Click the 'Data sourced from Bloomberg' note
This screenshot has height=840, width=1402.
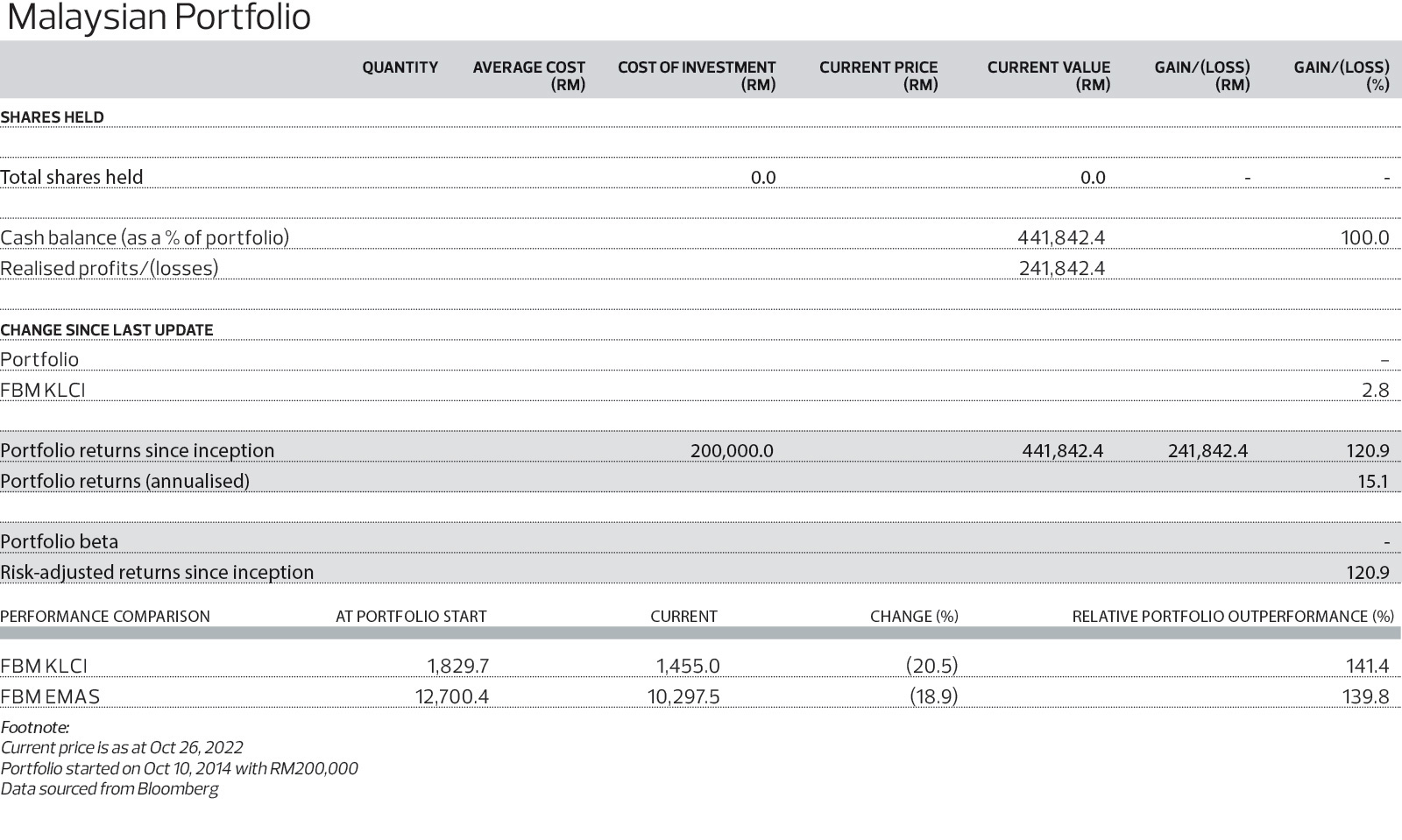point(110,788)
